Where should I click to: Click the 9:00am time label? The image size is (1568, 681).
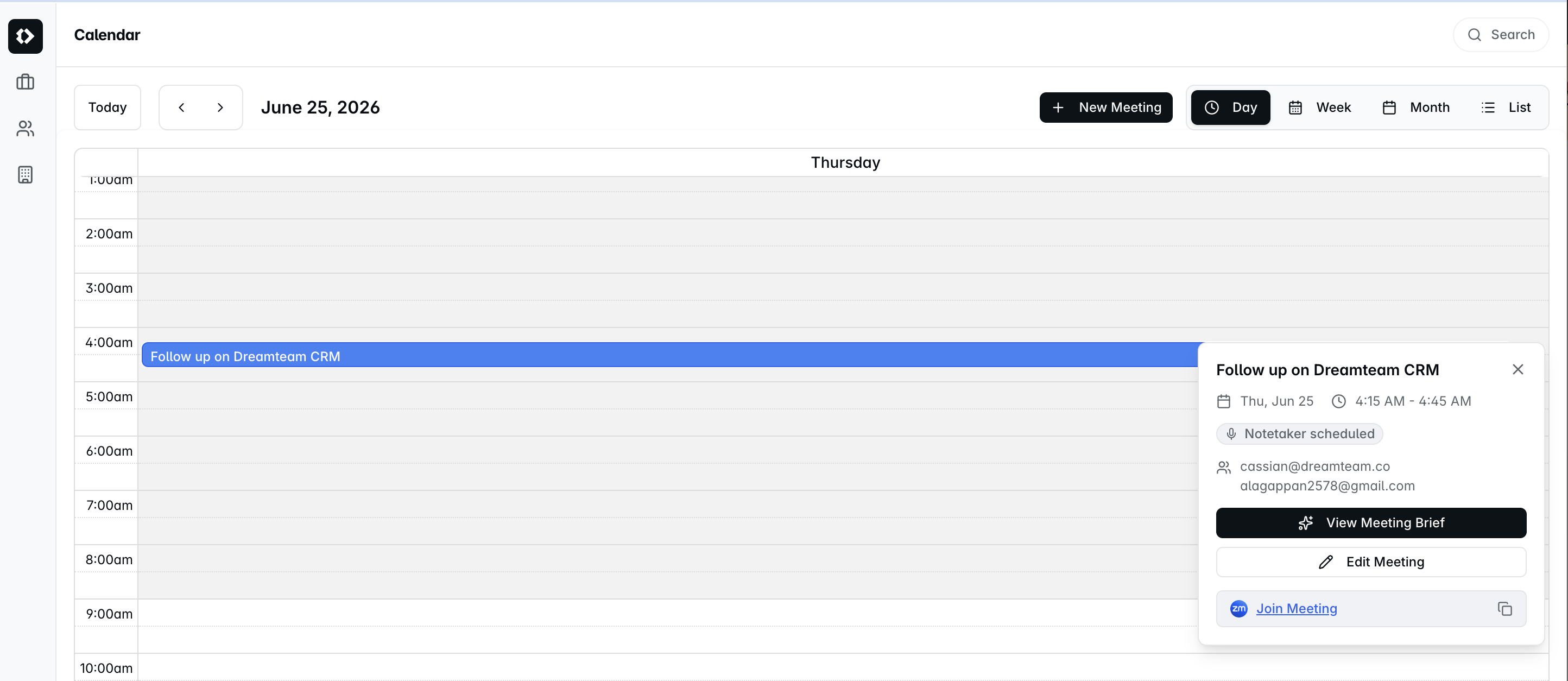(x=109, y=614)
